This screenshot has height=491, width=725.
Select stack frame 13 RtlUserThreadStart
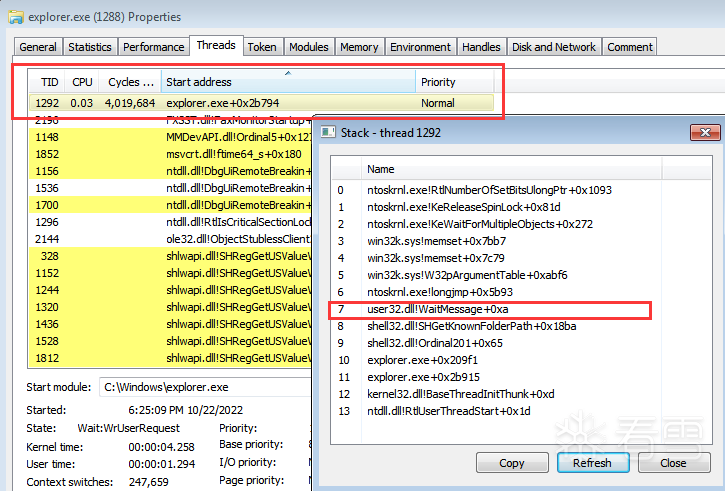[497, 411]
